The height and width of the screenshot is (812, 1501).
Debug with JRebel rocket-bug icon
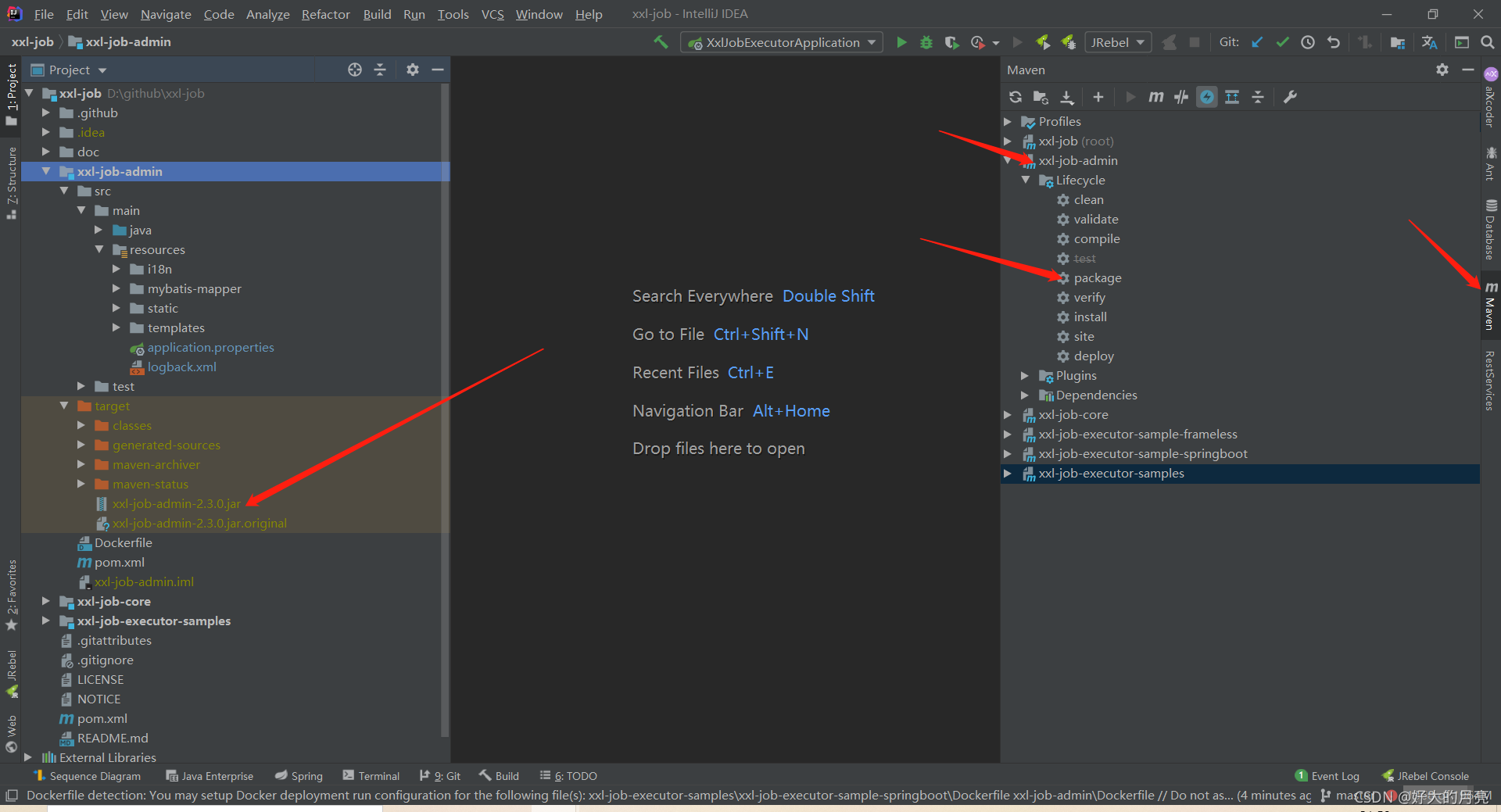pyautogui.click(x=1068, y=42)
